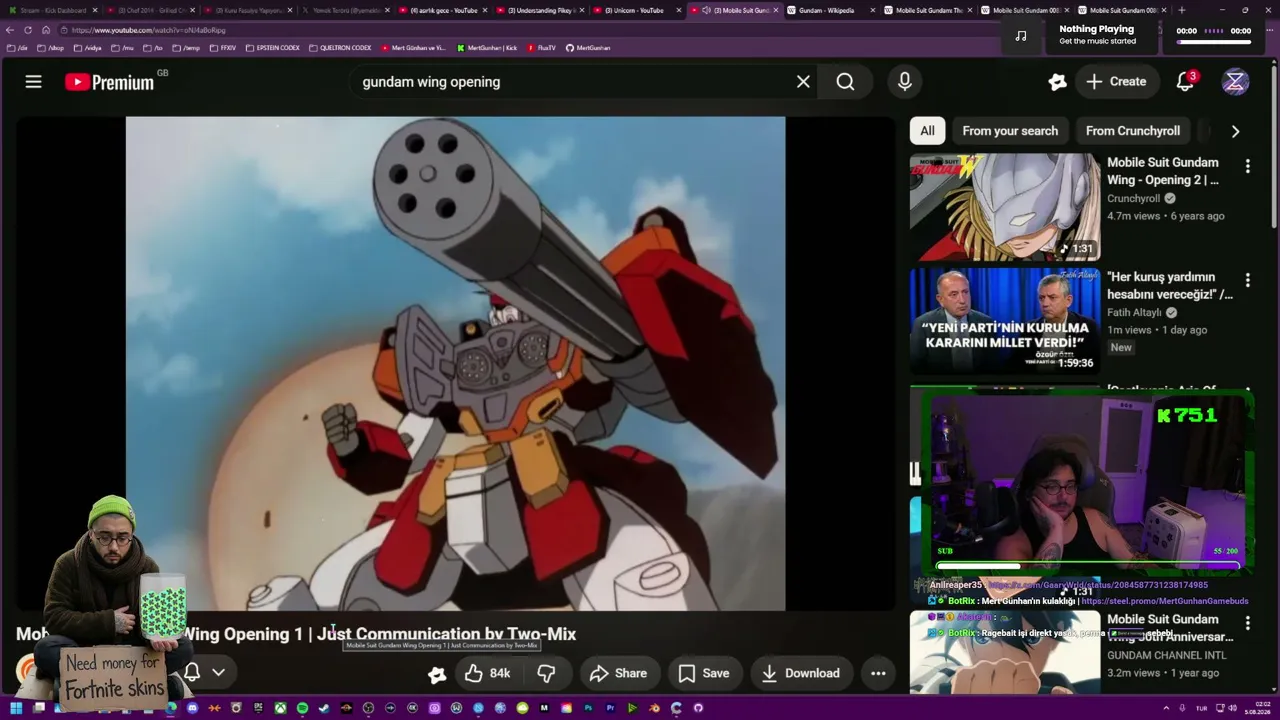Run the search with the magnifier button

click(x=846, y=82)
